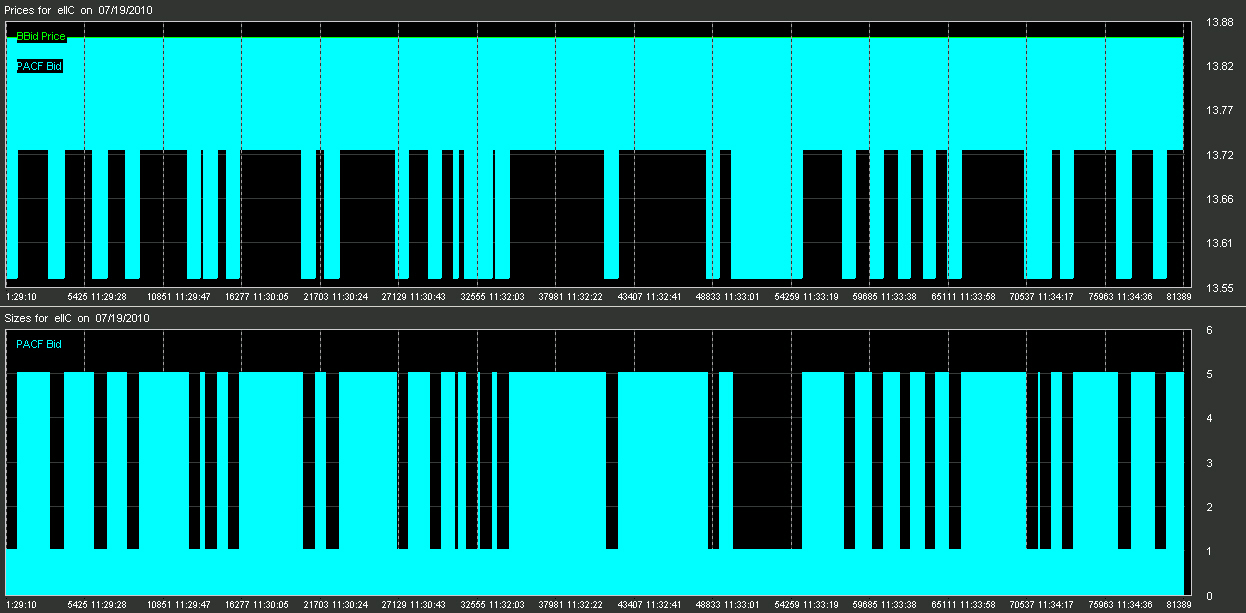Click the "Sizes for eIIC on 07/19/2010" chart title
The height and width of the screenshot is (613, 1246).
click(78, 318)
